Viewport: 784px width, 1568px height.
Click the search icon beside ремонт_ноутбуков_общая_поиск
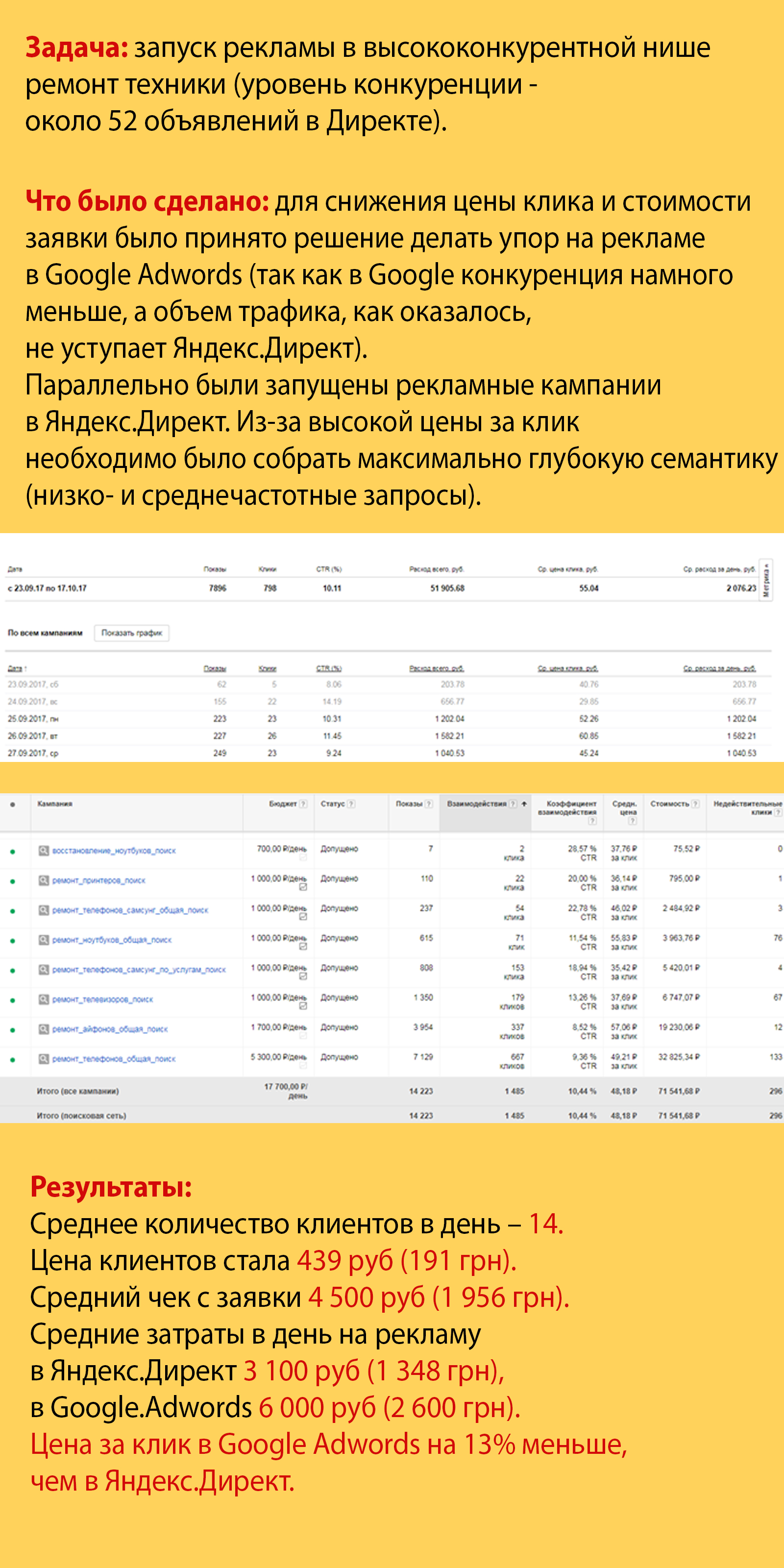click(x=44, y=940)
